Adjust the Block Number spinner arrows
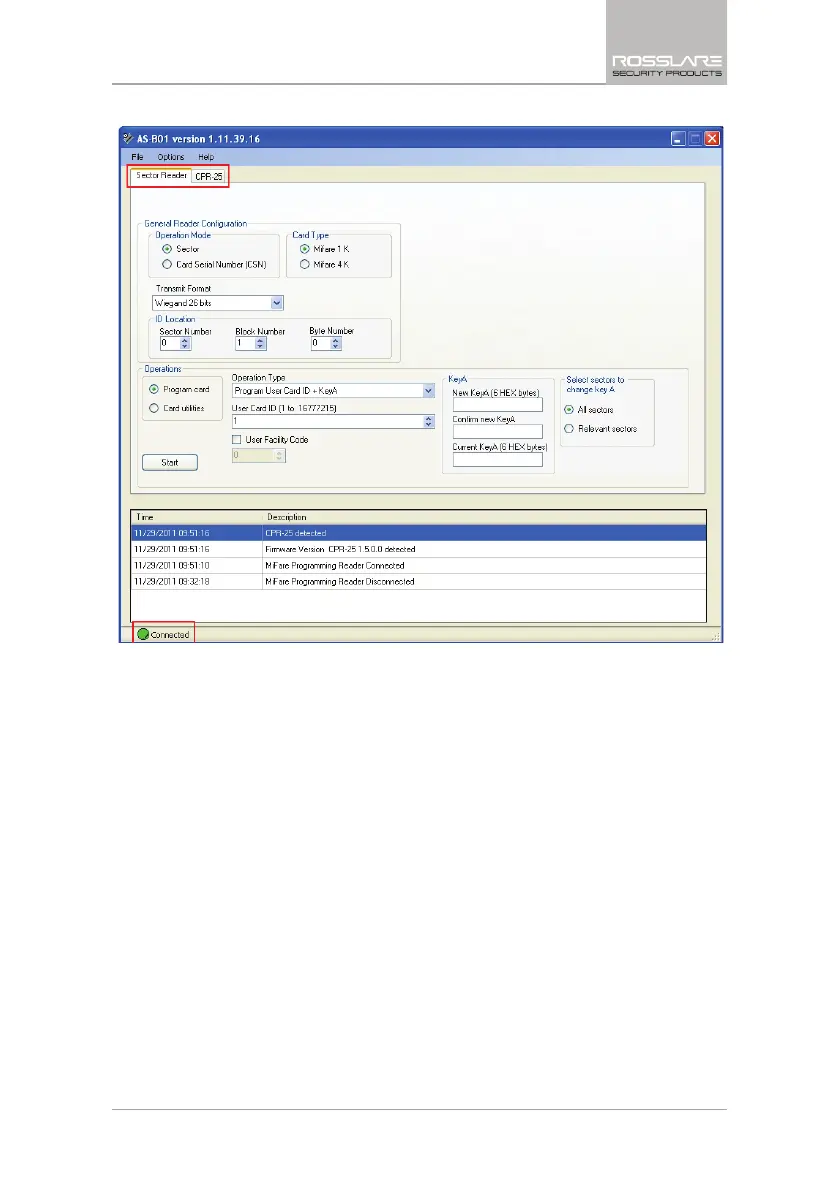This screenshot has height=1191, width=839. [x=260, y=343]
